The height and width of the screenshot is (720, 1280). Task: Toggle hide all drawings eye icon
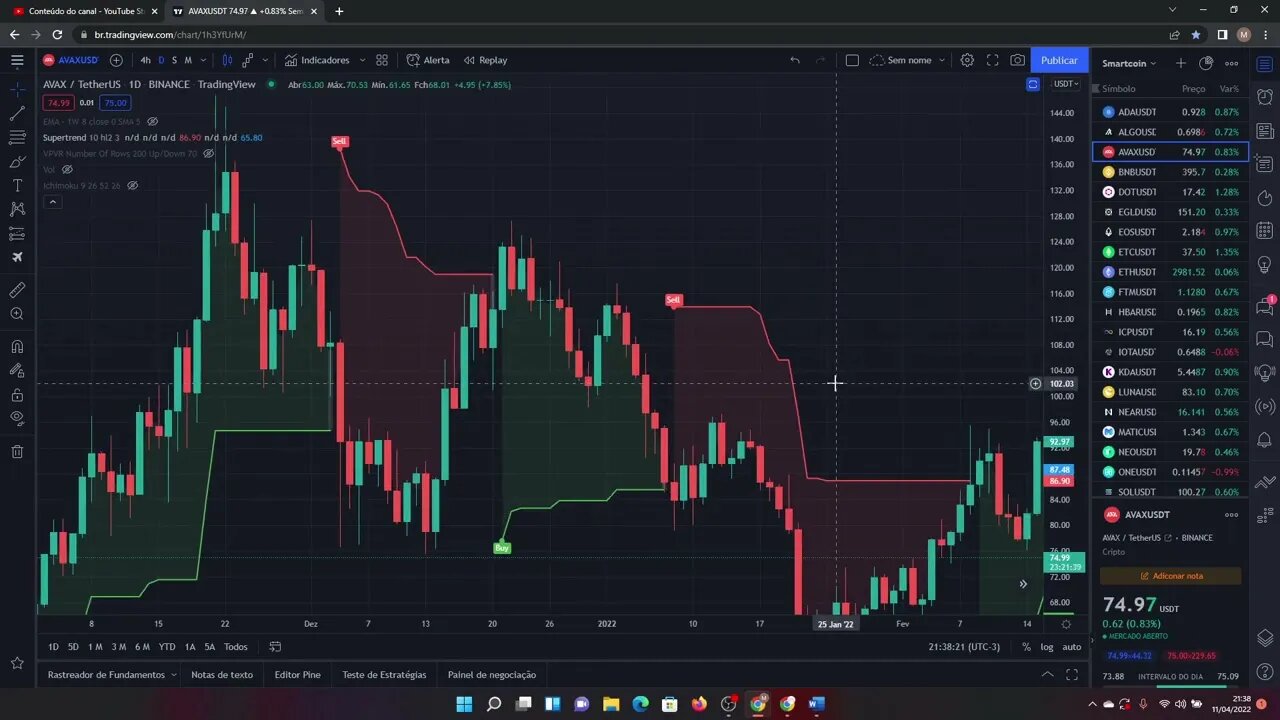tap(17, 418)
